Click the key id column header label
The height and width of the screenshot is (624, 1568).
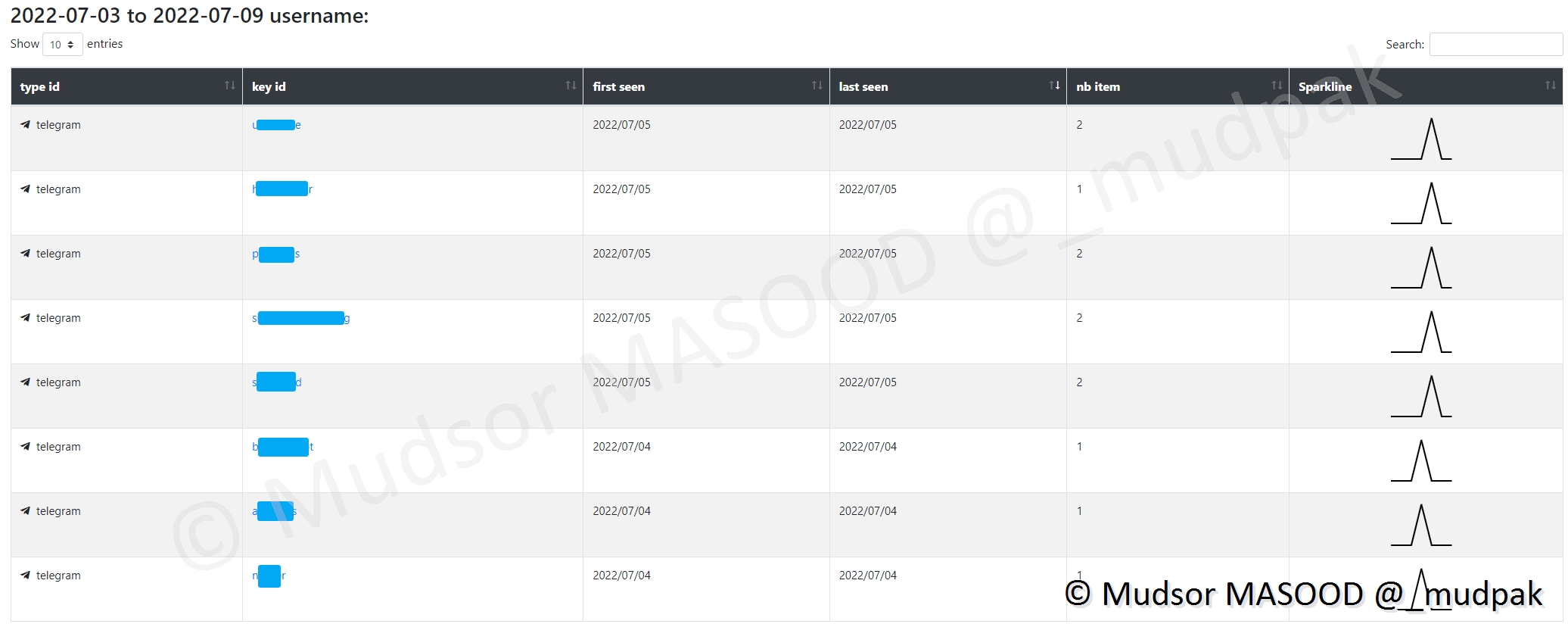269,87
